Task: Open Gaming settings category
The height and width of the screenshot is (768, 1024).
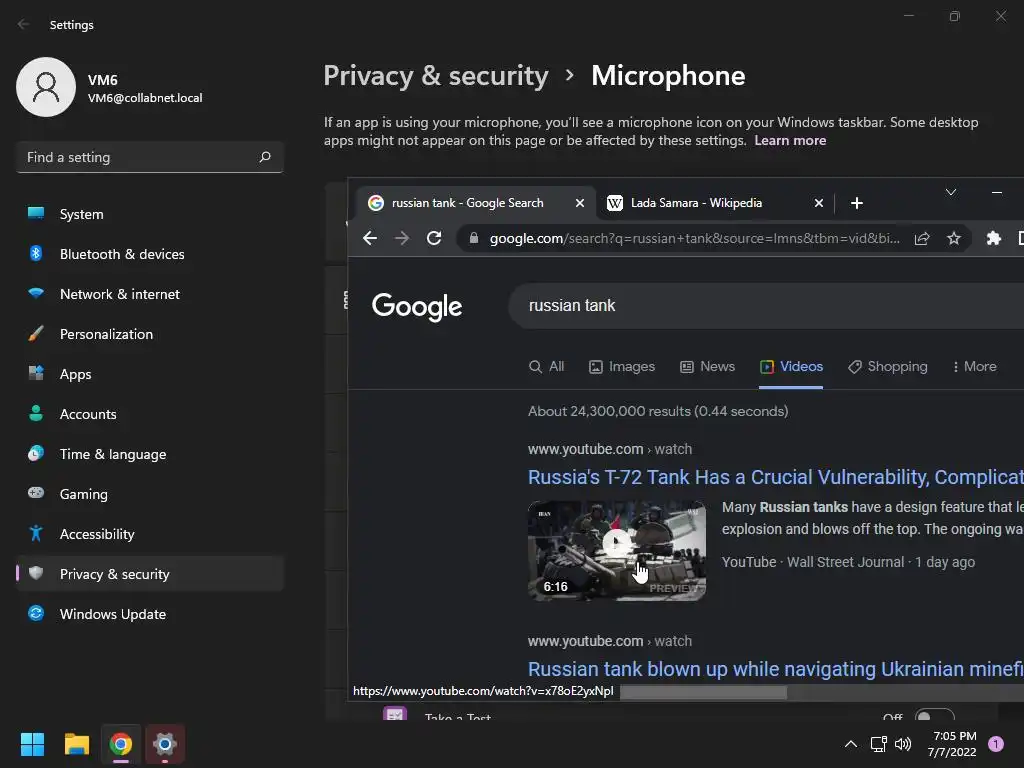Action: 150,494
